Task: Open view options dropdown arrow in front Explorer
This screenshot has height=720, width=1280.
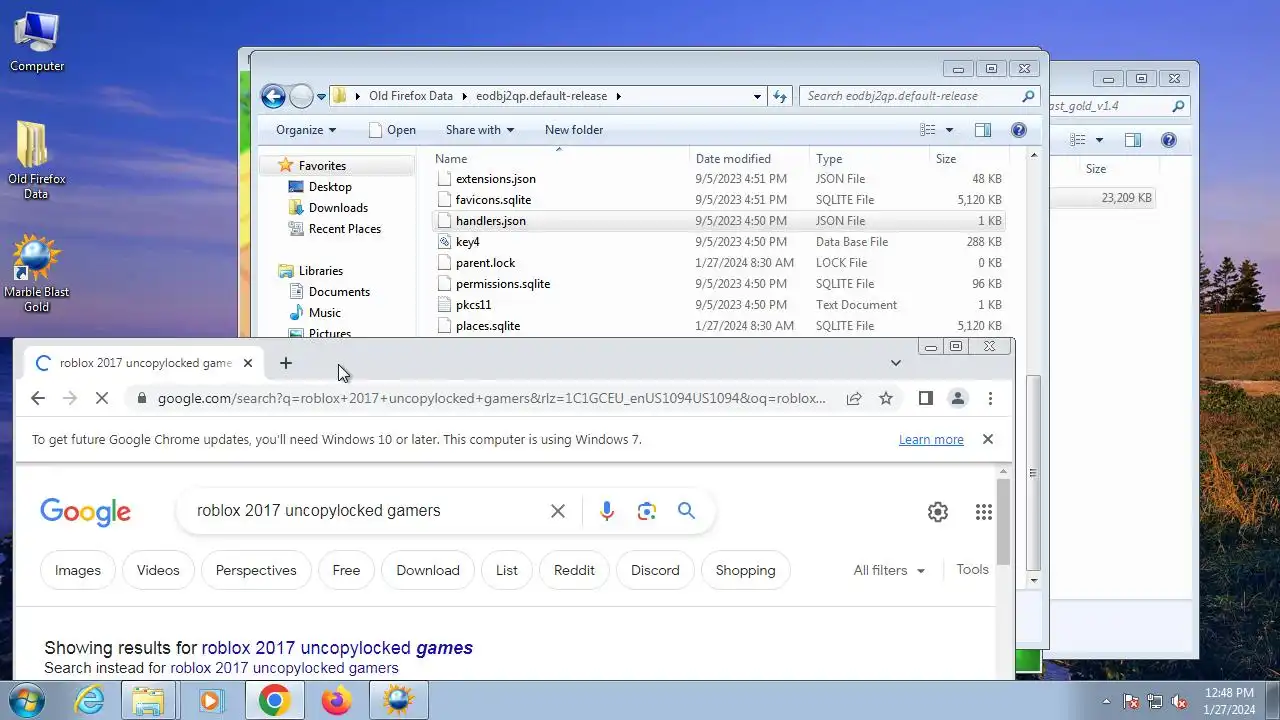Action: point(949,130)
